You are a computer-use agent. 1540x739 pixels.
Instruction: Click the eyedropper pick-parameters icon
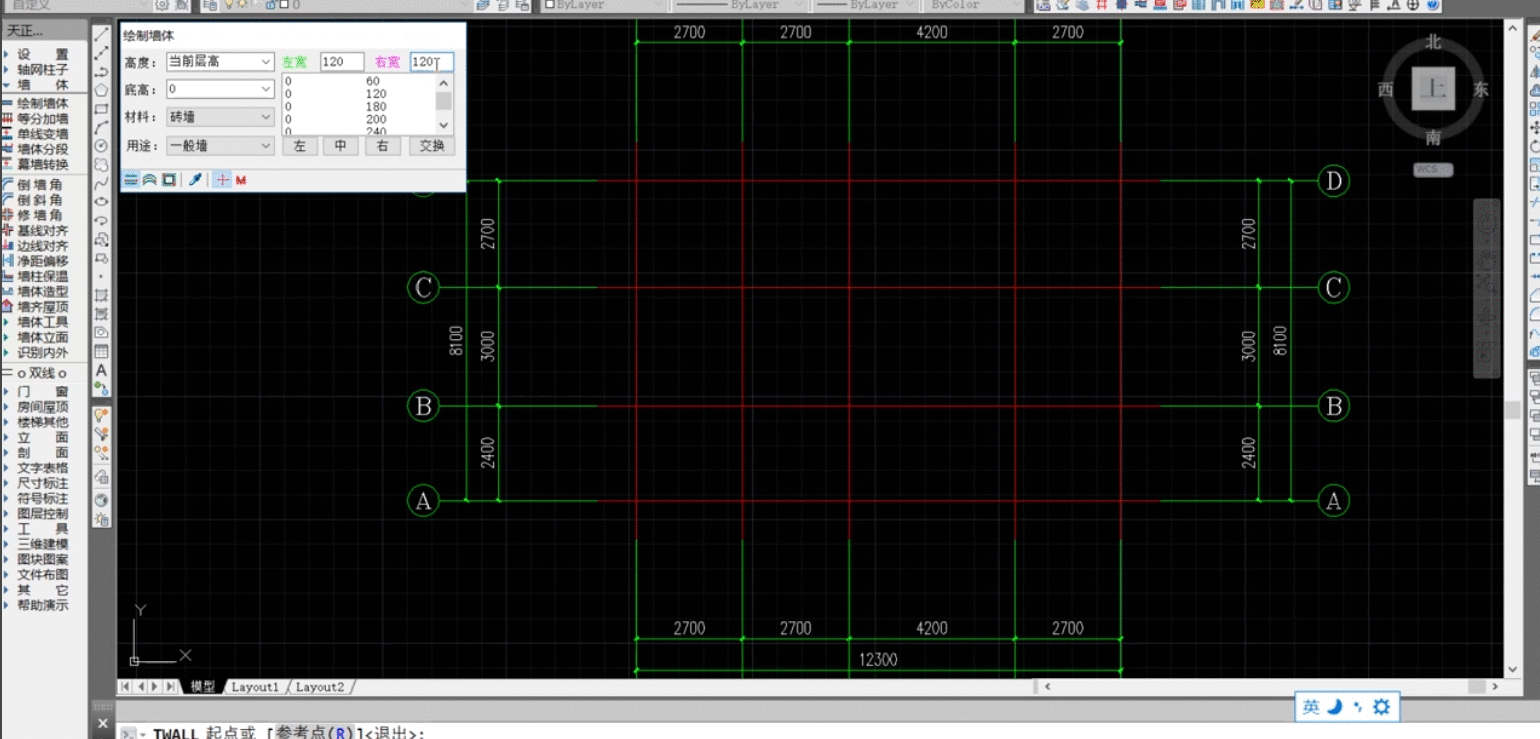(196, 180)
